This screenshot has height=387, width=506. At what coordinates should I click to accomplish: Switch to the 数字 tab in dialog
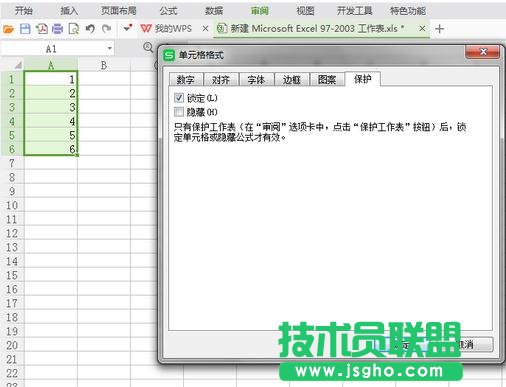186,80
